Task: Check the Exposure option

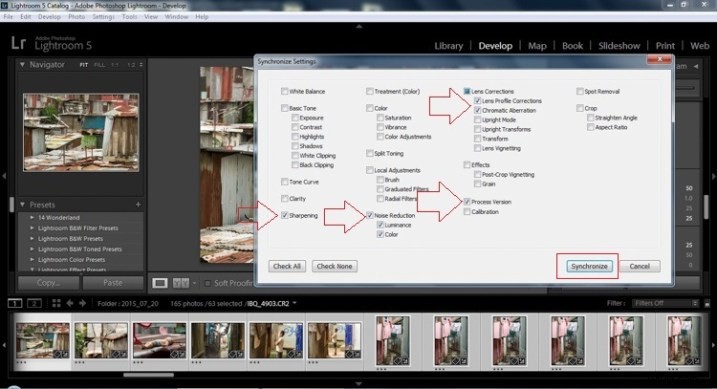Action: (x=295, y=118)
